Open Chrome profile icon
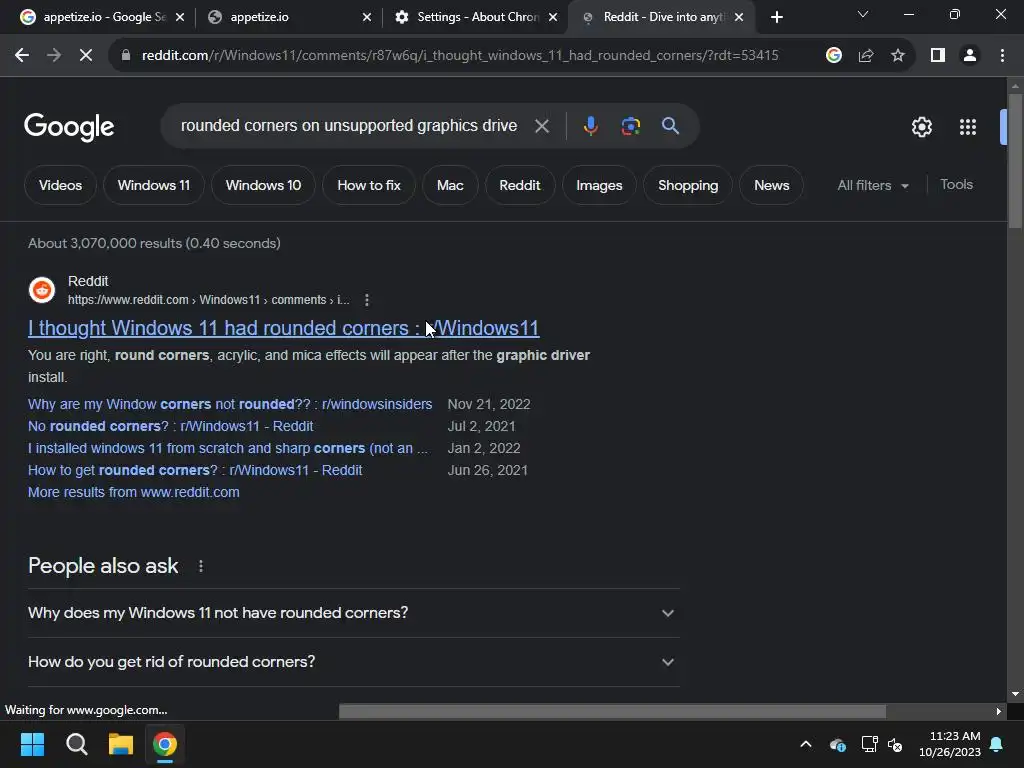The width and height of the screenshot is (1024, 768). (970, 56)
